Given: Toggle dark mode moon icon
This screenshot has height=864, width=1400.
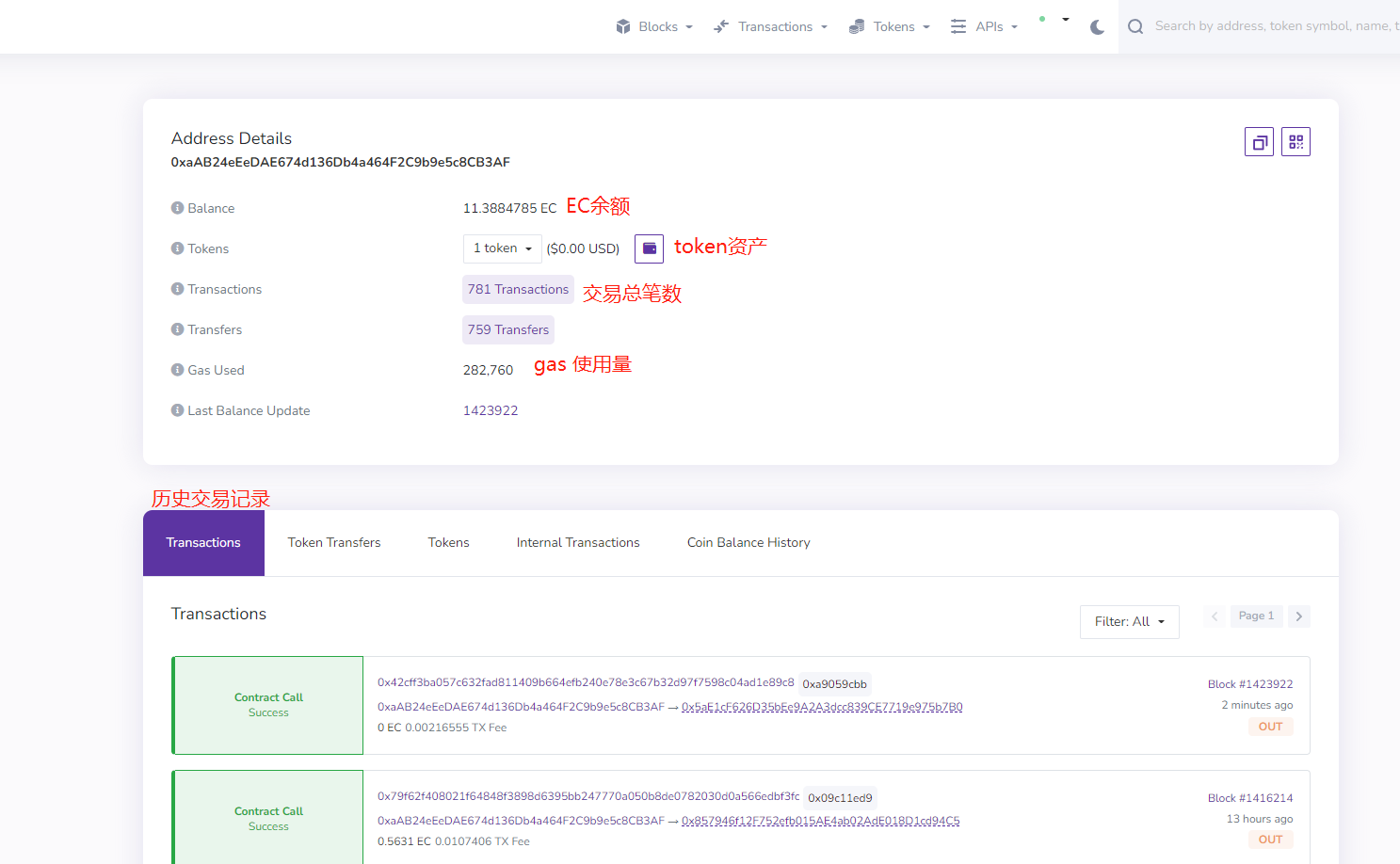Looking at the screenshot, I should click(1097, 27).
